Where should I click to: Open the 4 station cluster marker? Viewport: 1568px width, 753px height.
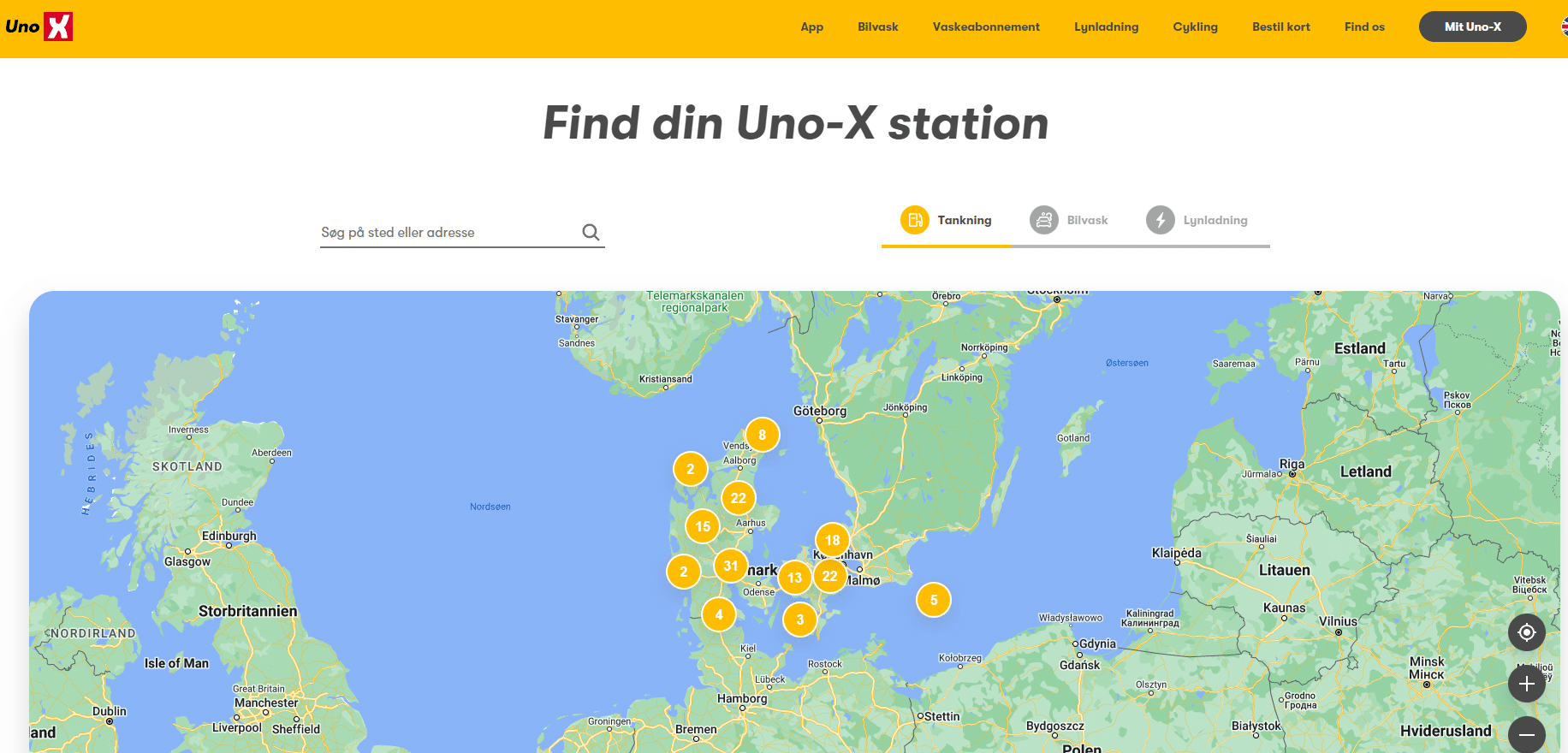(718, 614)
